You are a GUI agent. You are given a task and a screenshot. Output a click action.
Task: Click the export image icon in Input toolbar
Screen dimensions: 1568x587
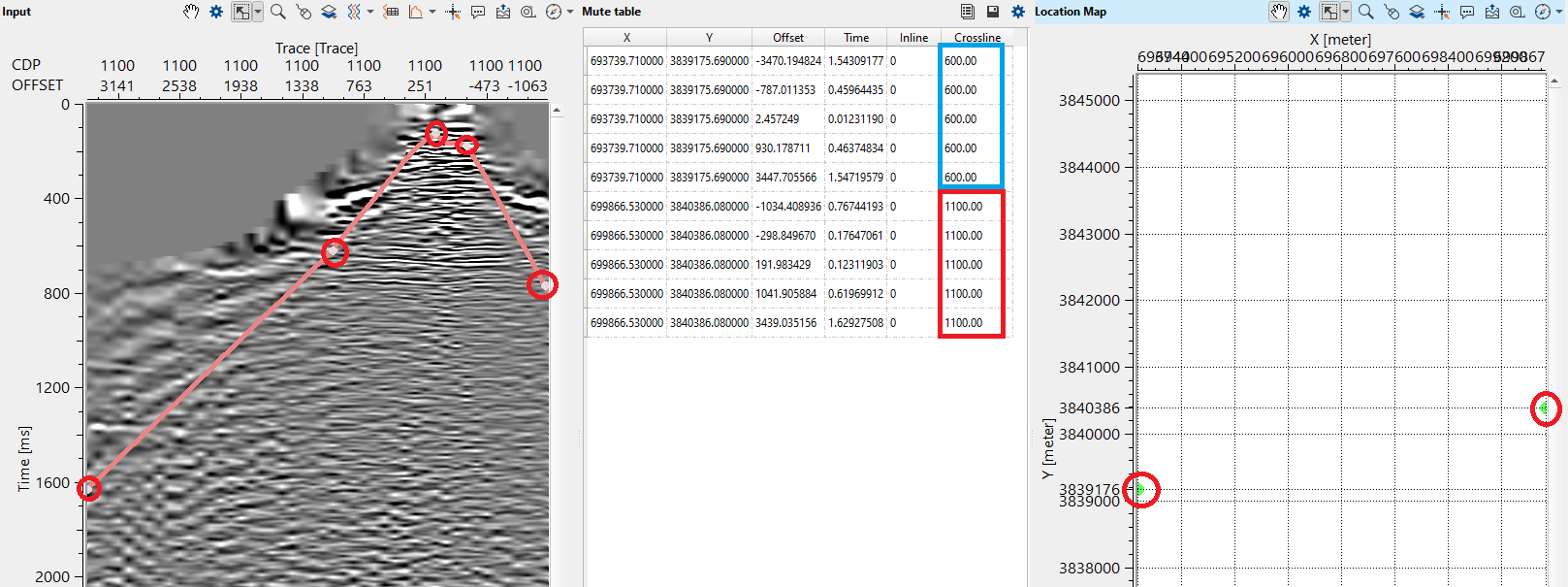502,12
